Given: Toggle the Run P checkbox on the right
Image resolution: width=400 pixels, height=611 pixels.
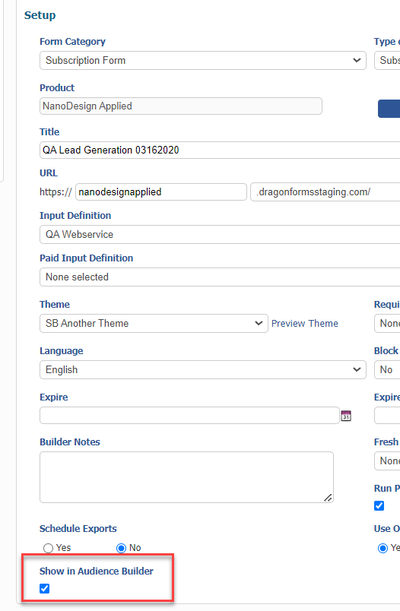Looking at the screenshot, I should pyautogui.click(x=379, y=506).
